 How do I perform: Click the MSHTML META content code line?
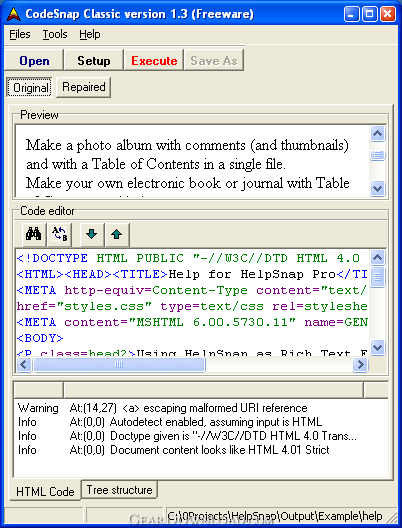pyautogui.click(x=192, y=322)
